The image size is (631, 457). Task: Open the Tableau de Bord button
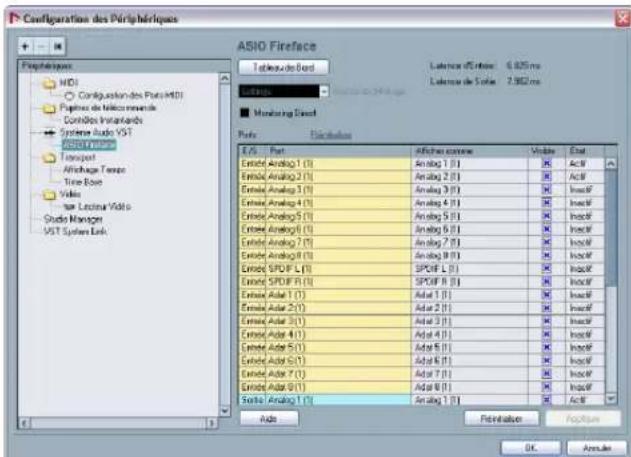point(284,68)
